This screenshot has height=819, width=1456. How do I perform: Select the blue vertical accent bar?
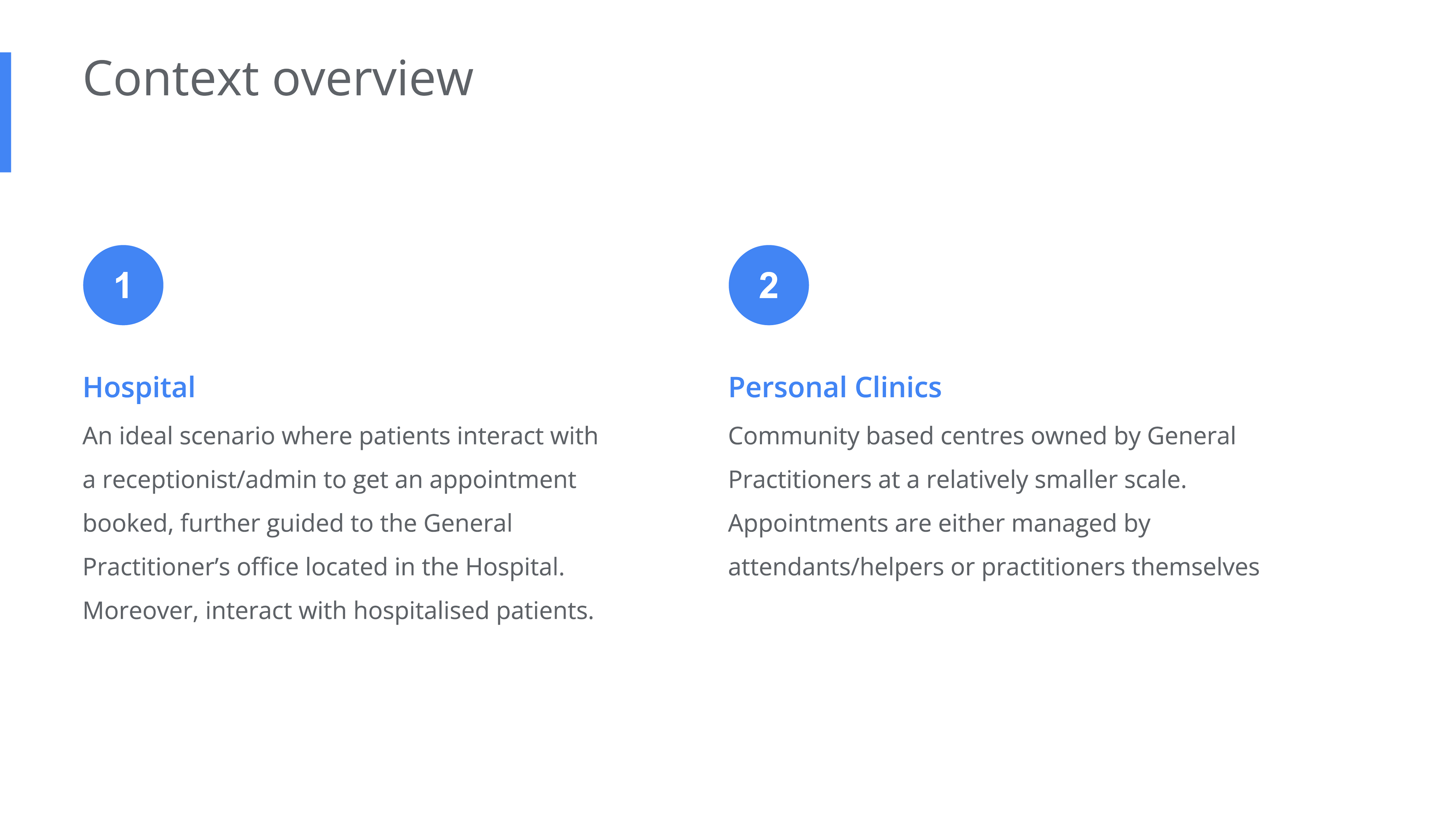(6, 112)
